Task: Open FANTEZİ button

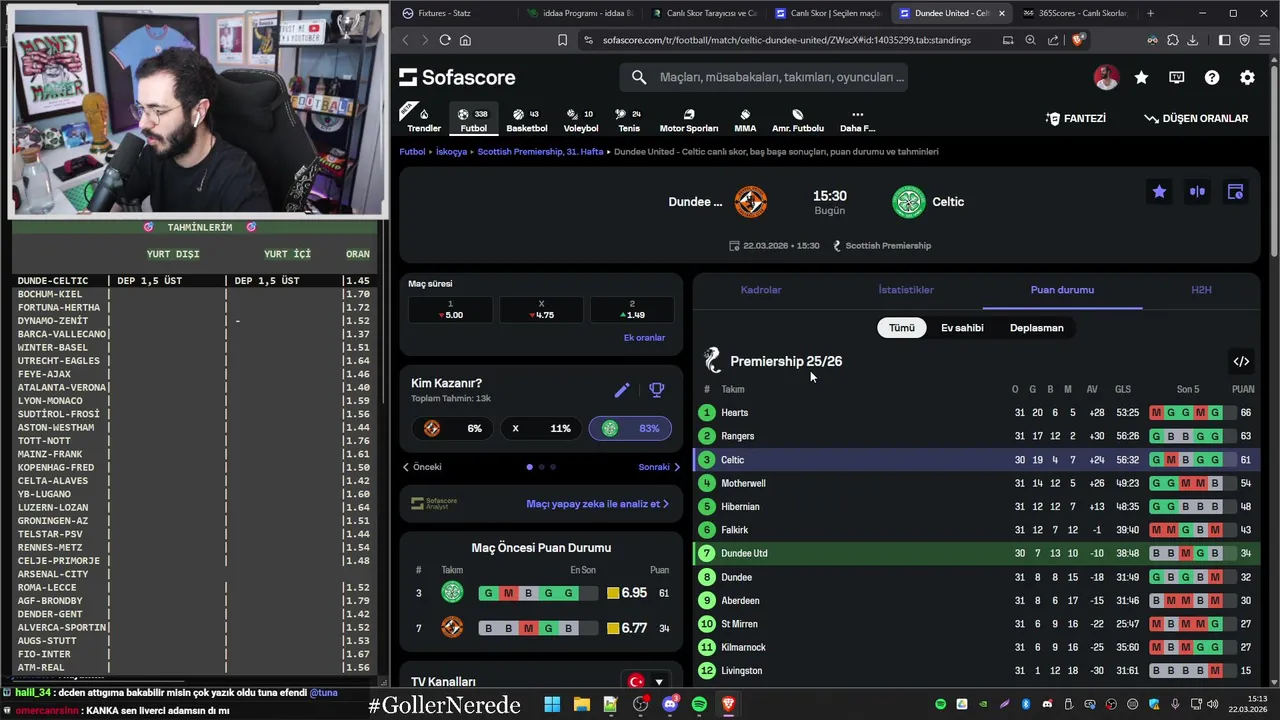Action: click(x=1076, y=118)
